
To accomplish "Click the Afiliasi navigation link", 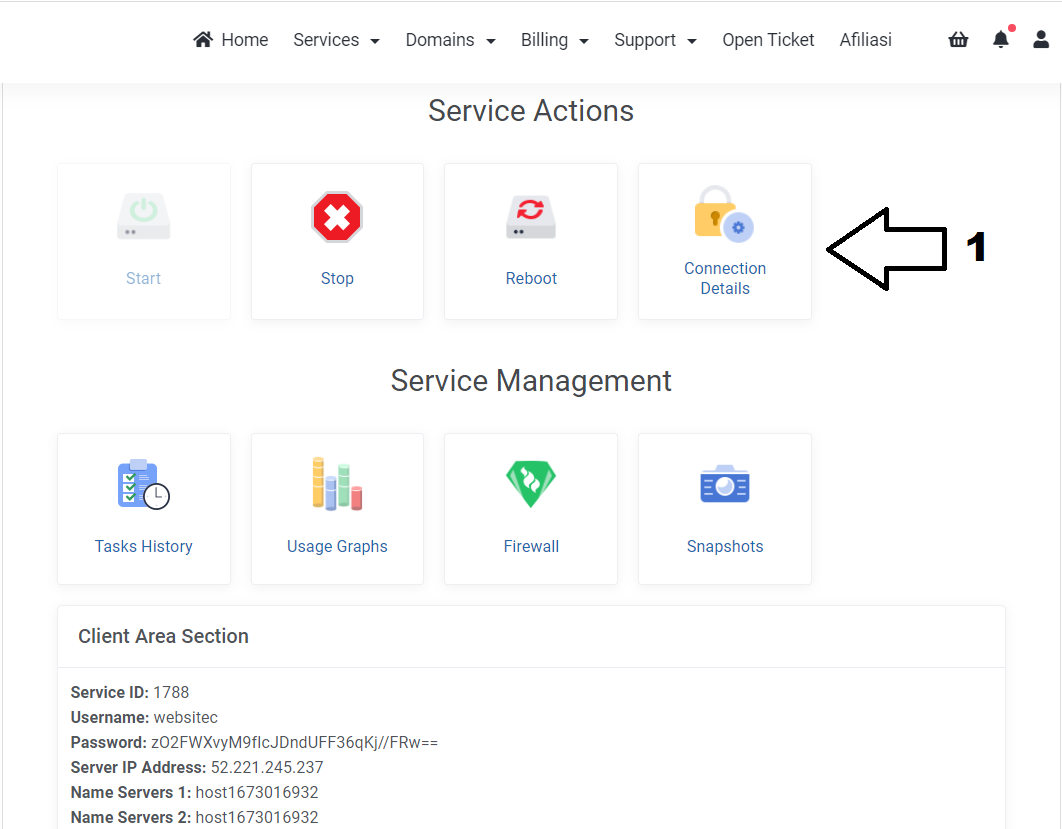I will [865, 40].
